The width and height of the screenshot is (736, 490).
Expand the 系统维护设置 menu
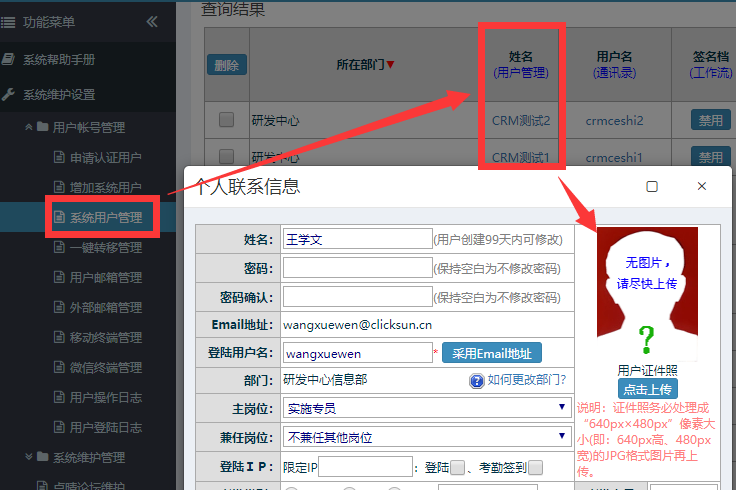click(x=59, y=94)
